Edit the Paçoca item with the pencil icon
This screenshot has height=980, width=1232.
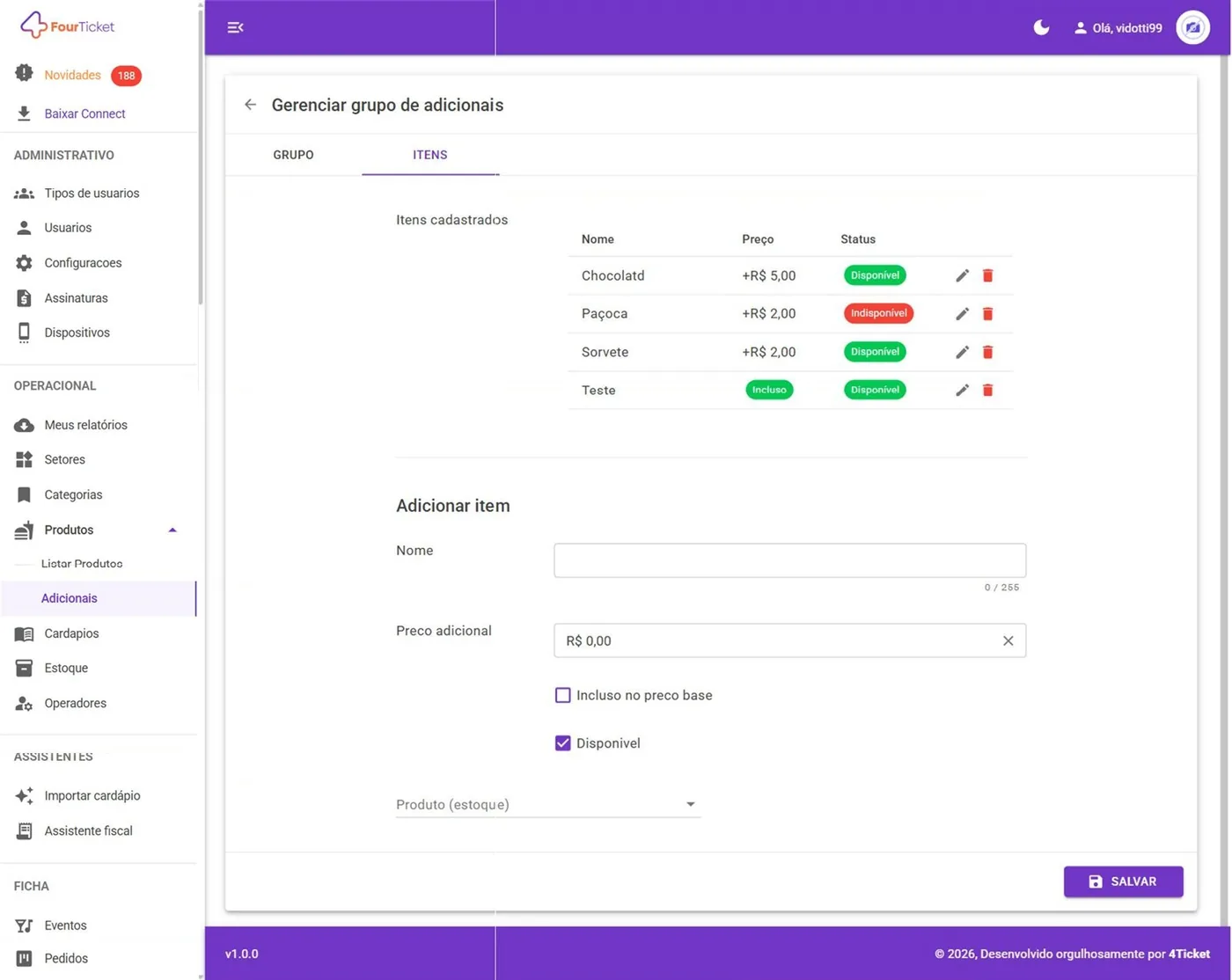click(x=962, y=314)
